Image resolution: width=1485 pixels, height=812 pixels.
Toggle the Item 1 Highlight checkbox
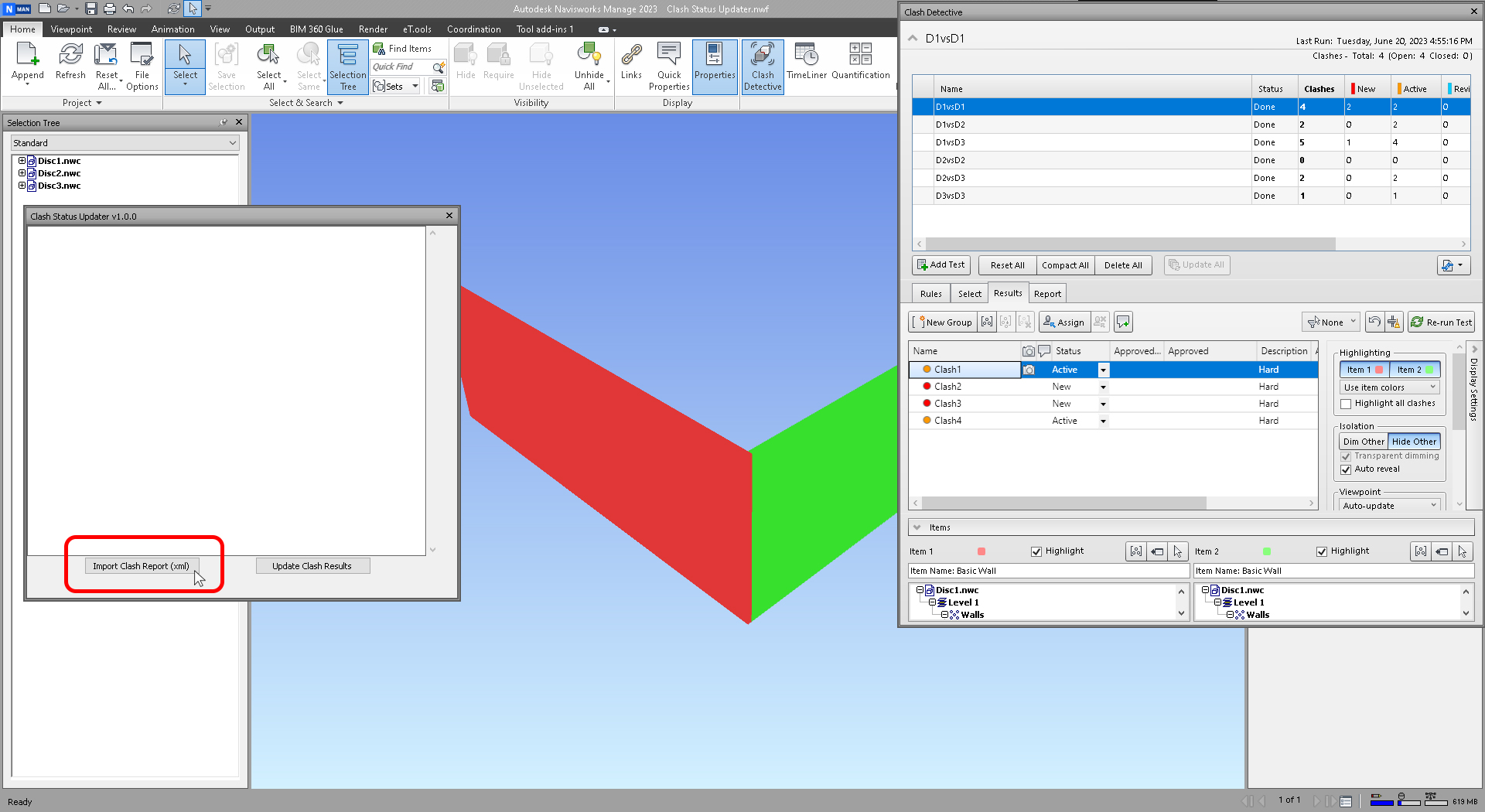(x=1036, y=551)
